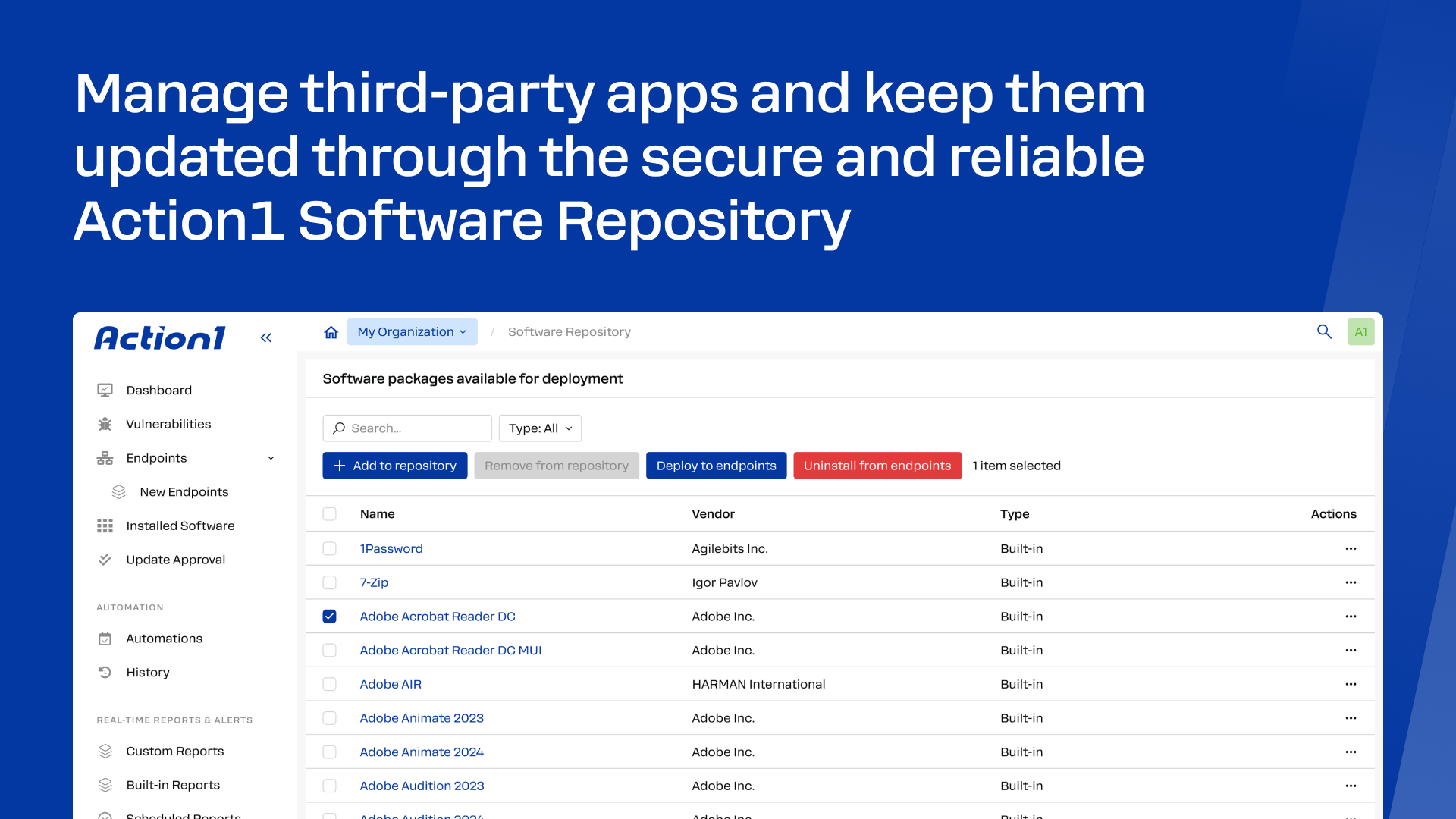Open the Adobe Animate 2024 link
The height and width of the screenshot is (819, 1456).
point(422,752)
